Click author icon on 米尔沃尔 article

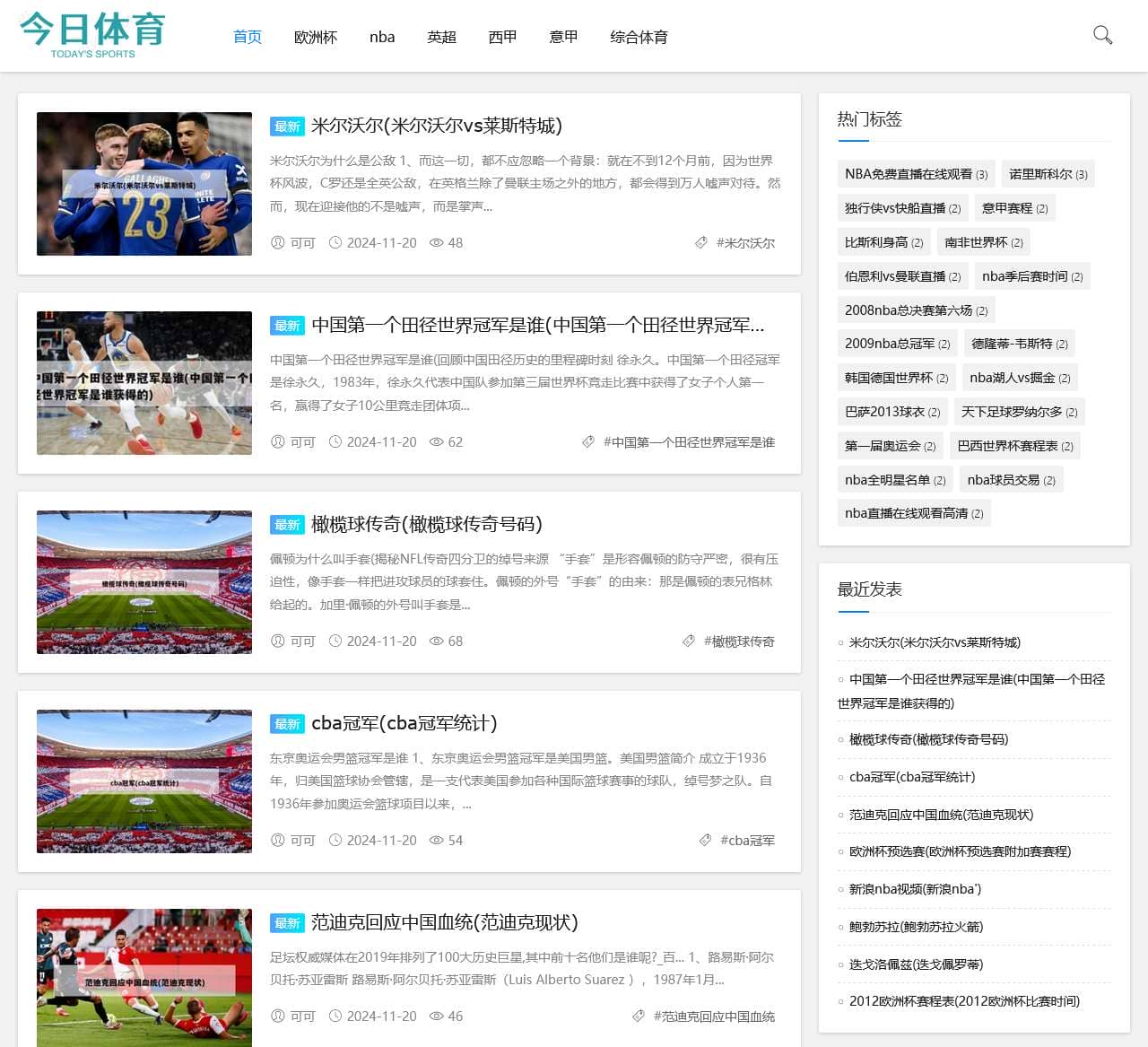(278, 242)
